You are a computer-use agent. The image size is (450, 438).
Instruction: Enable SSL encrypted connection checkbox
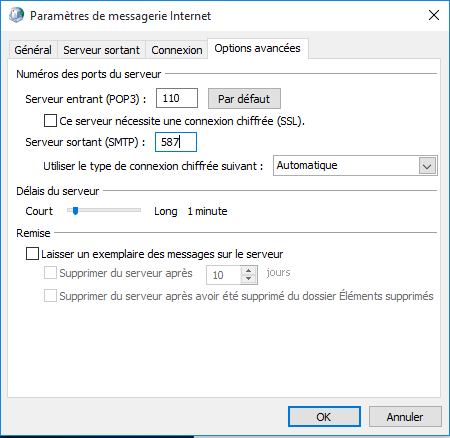50,121
